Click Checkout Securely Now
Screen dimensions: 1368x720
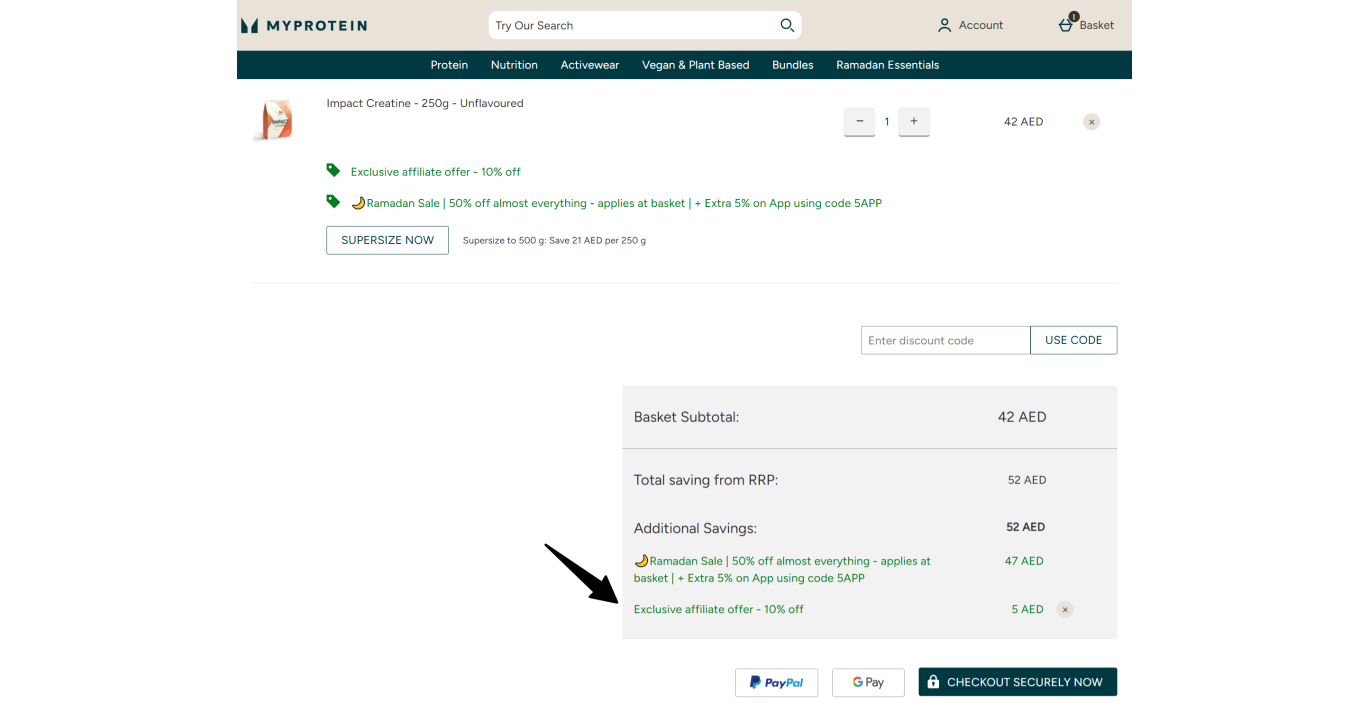tap(1018, 682)
